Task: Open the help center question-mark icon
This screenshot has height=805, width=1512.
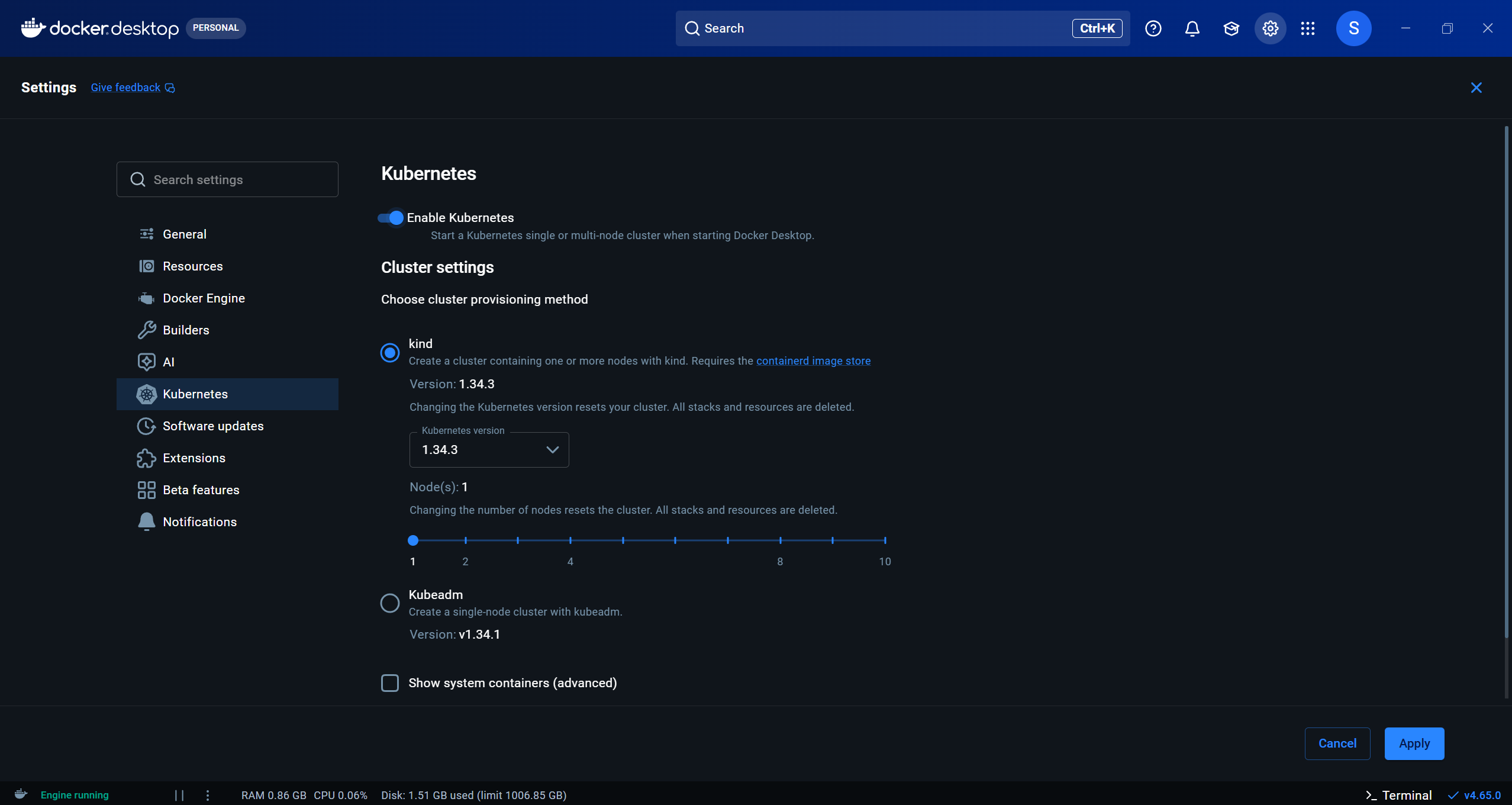Action: tap(1153, 28)
